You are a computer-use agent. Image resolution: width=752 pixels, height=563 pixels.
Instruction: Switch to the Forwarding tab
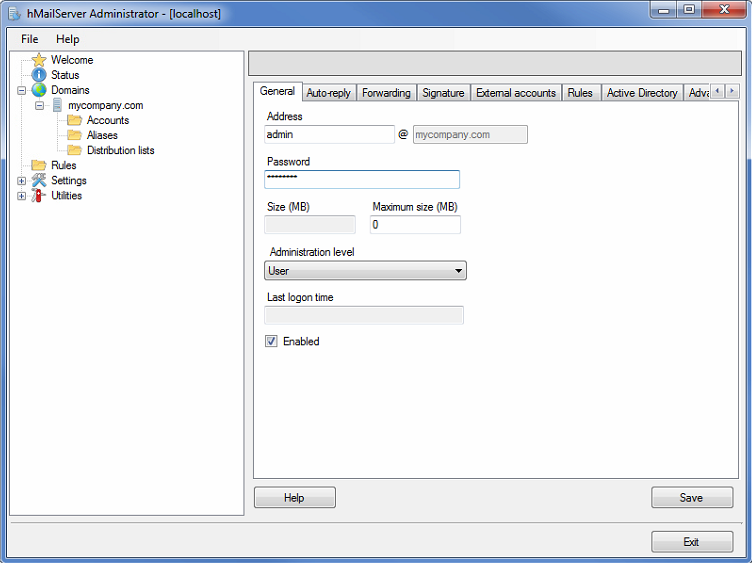[x=386, y=93]
